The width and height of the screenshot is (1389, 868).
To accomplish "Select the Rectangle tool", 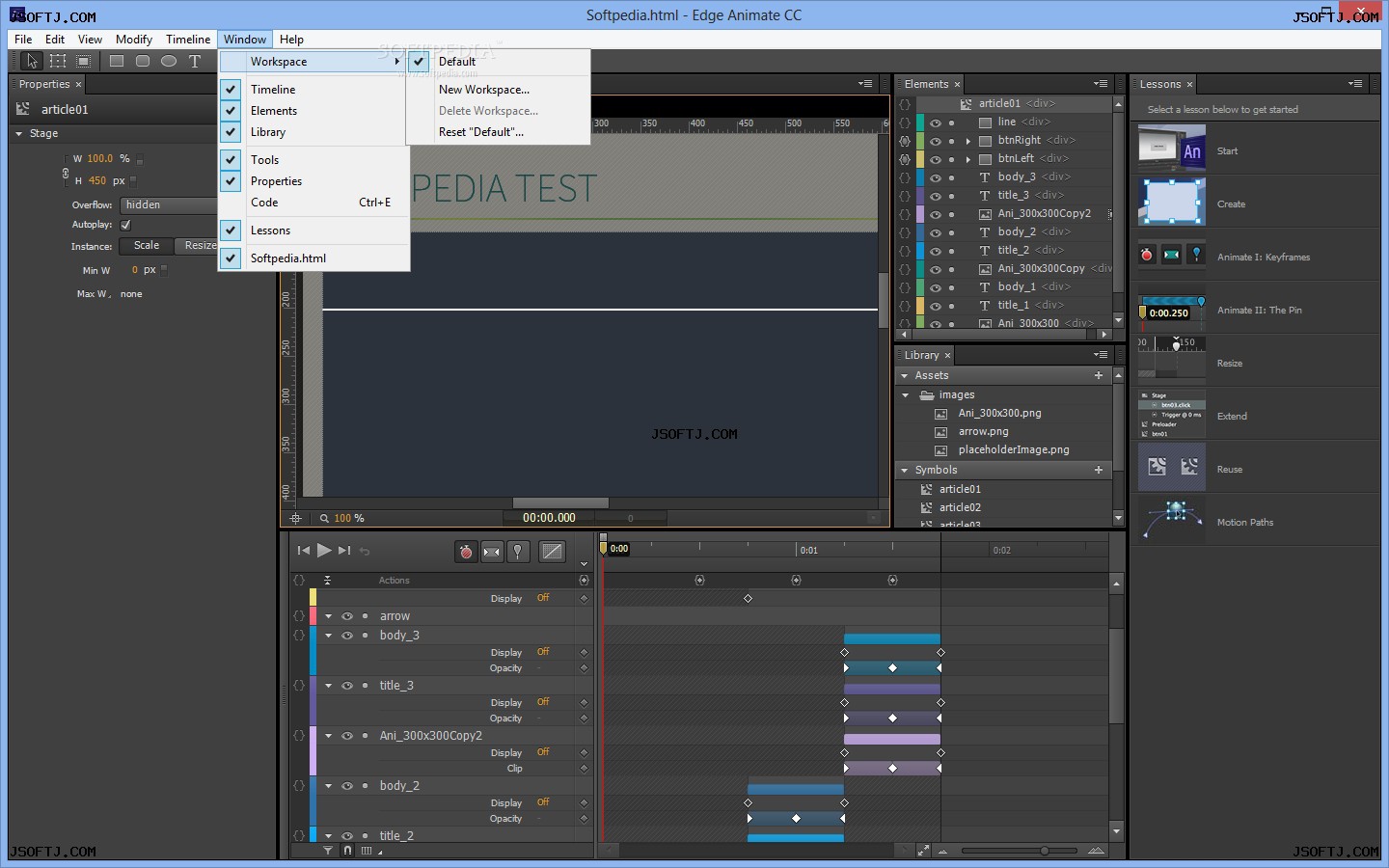I will click(117, 61).
